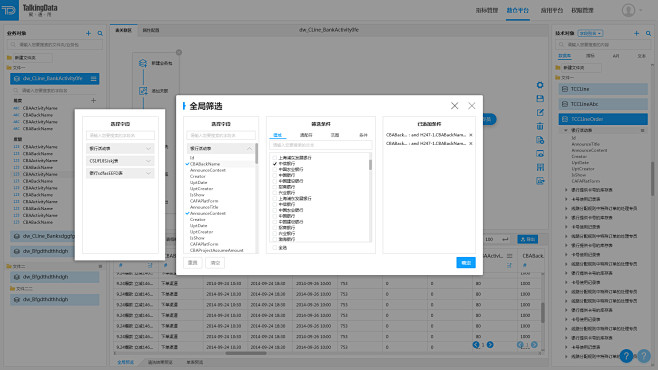
Task: Open the second tab above the canvas
Action: (x=151, y=30)
